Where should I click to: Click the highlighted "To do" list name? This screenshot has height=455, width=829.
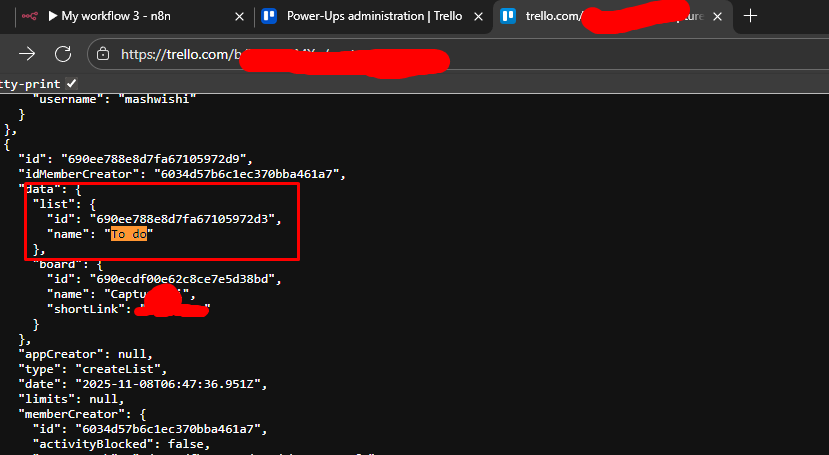click(128, 234)
